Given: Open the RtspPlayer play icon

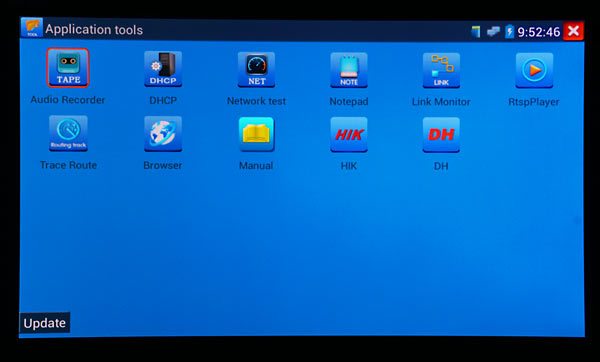Looking at the screenshot, I should pos(534,70).
